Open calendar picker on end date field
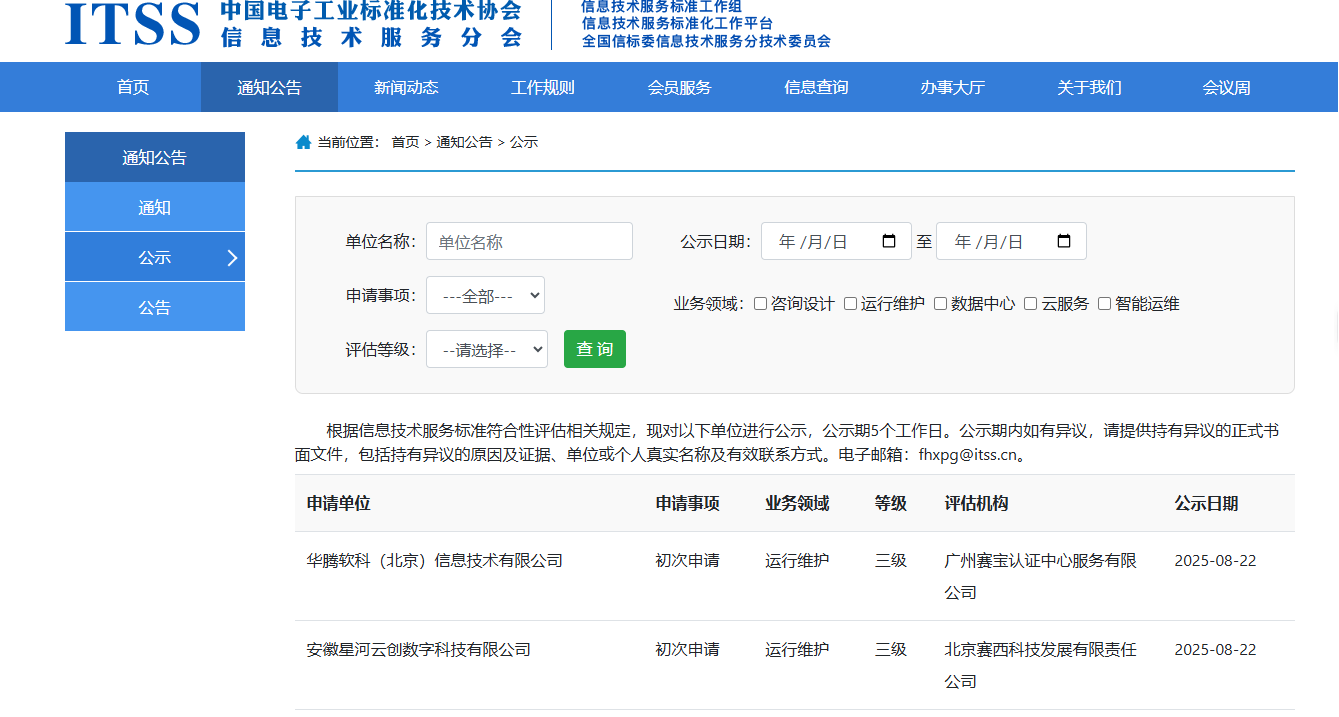 click(x=1064, y=241)
